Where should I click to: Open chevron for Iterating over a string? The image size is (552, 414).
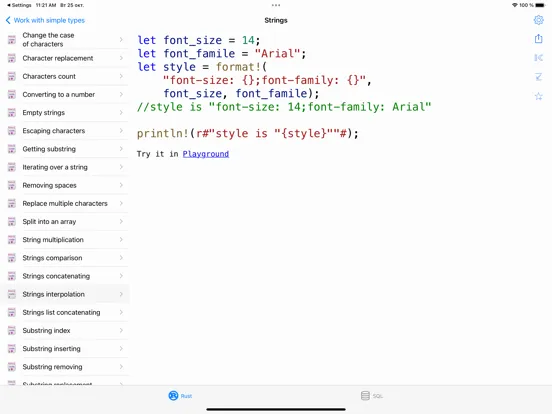(x=121, y=167)
